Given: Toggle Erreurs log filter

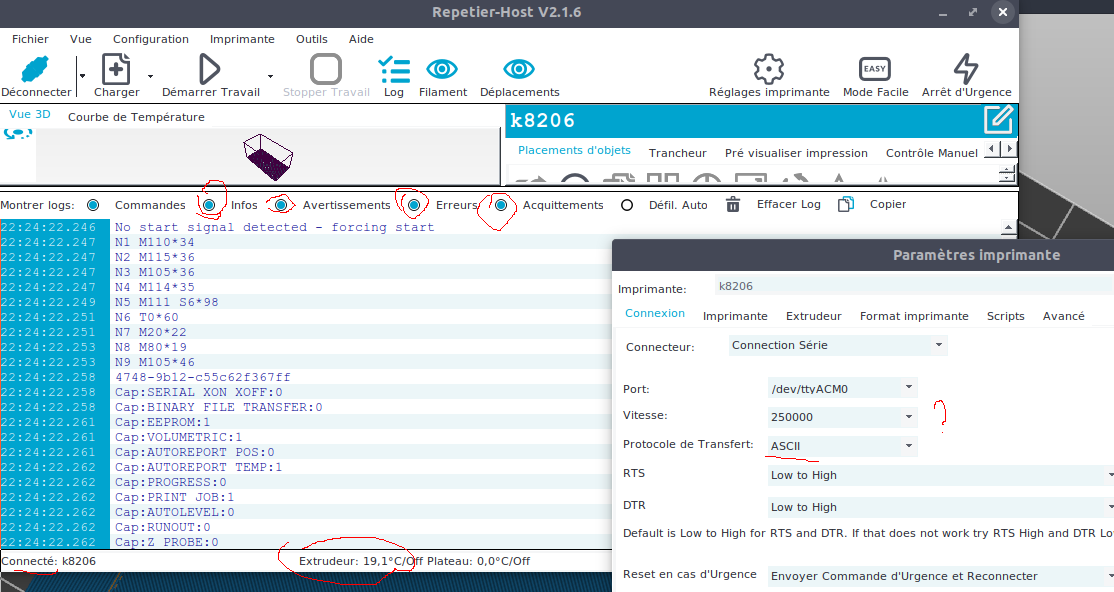Looking at the screenshot, I should click(x=414, y=205).
